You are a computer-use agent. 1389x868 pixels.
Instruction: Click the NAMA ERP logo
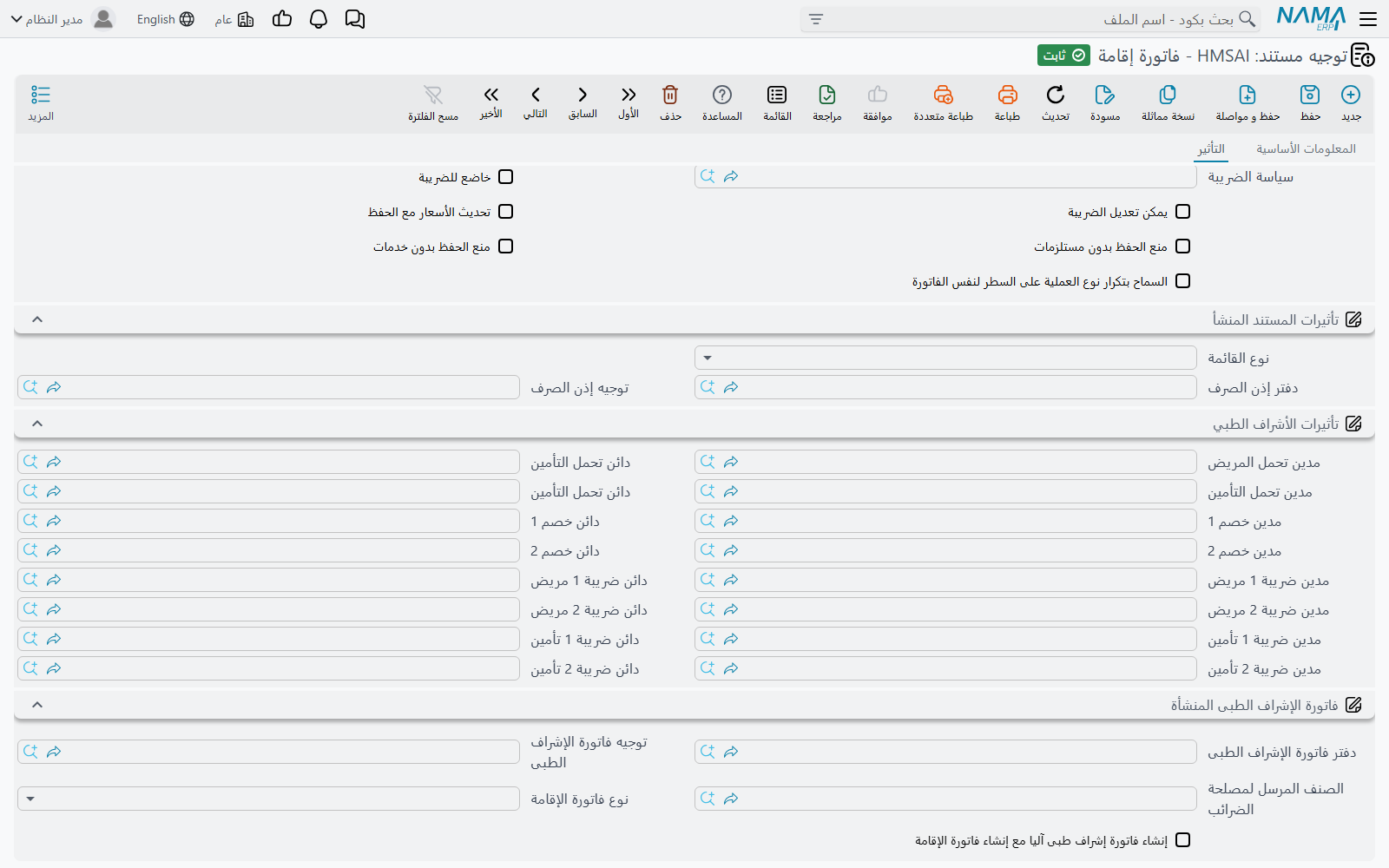point(1311,19)
